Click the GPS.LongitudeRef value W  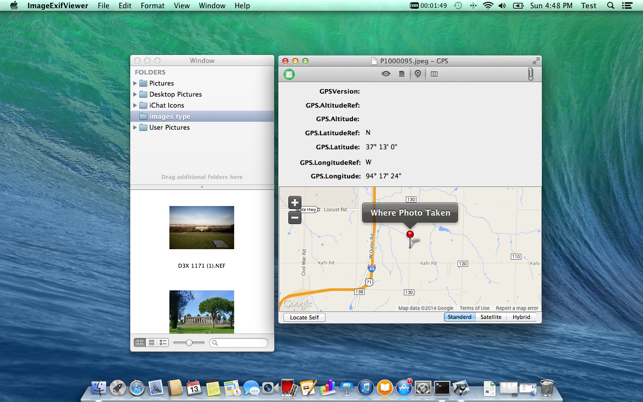368,162
